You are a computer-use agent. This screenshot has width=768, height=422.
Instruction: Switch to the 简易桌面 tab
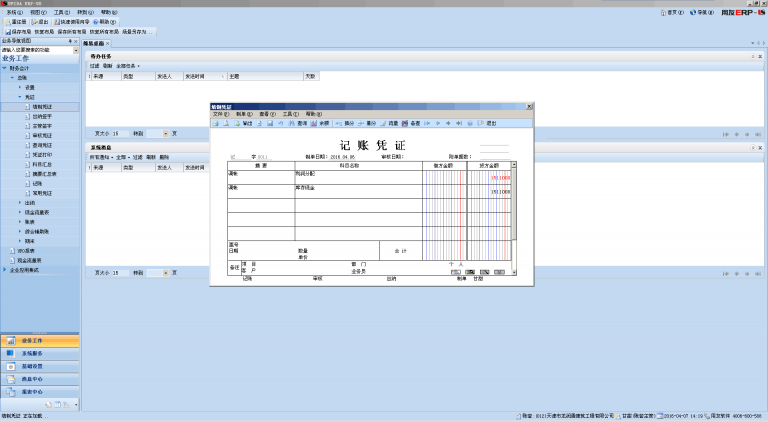click(x=94, y=44)
